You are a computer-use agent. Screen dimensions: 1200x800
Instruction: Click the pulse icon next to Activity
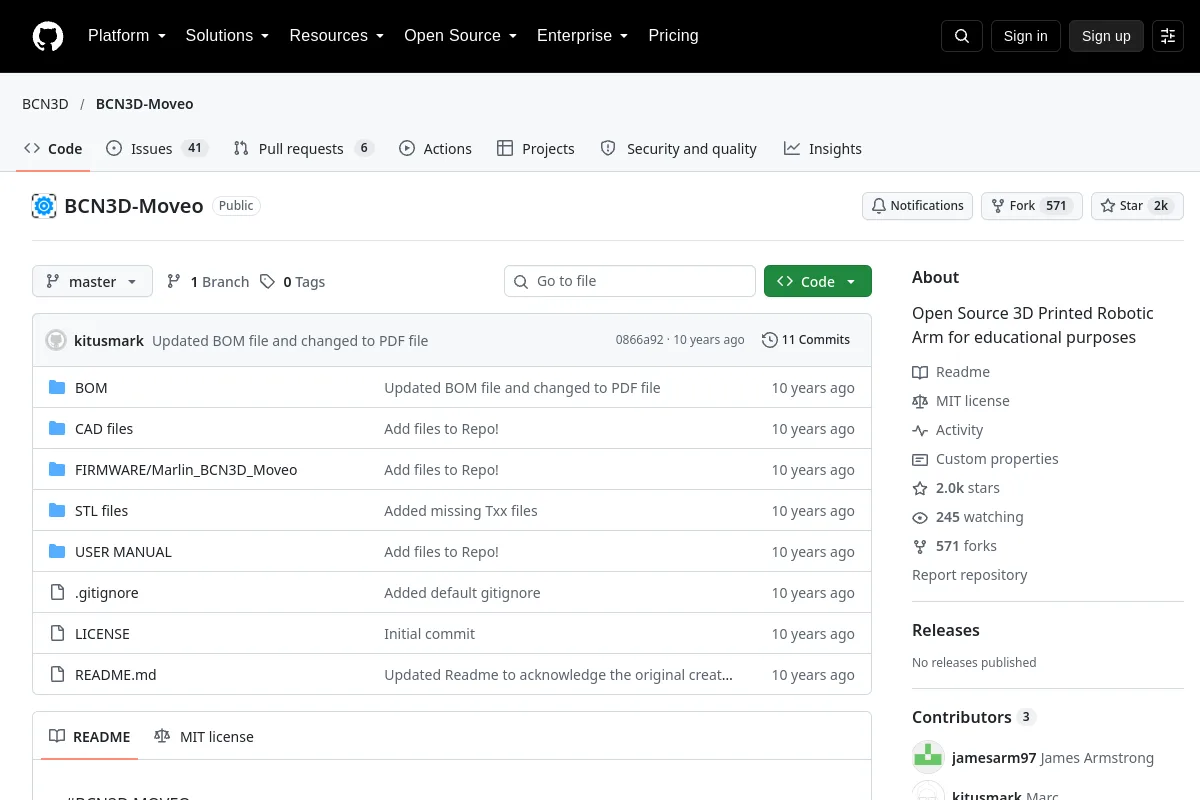coord(920,430)
